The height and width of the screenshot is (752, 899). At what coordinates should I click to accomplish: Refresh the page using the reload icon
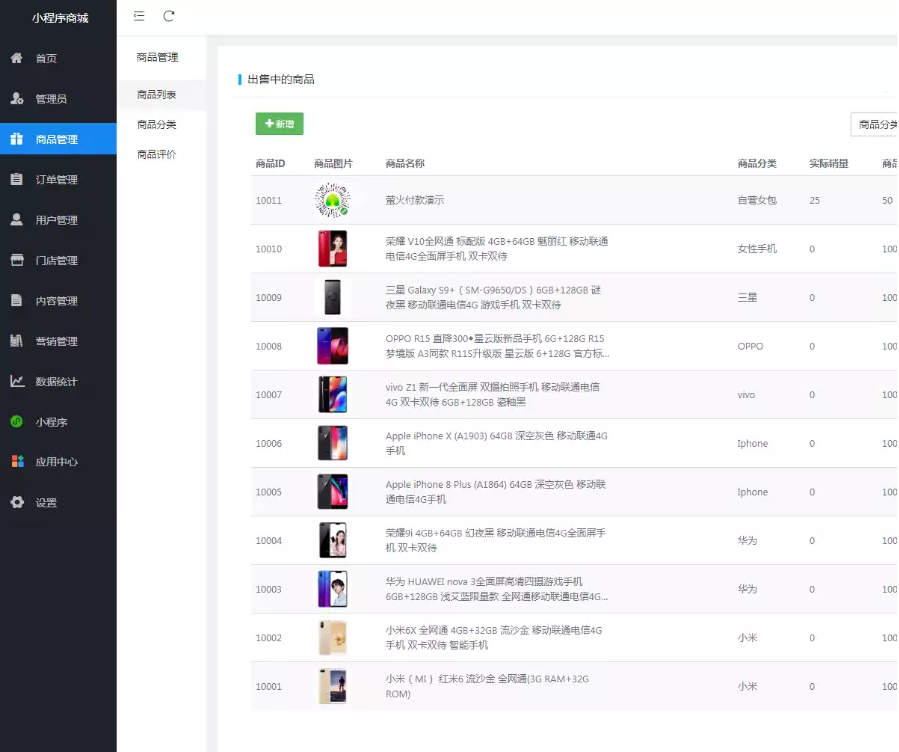click(x=169, y=16)
